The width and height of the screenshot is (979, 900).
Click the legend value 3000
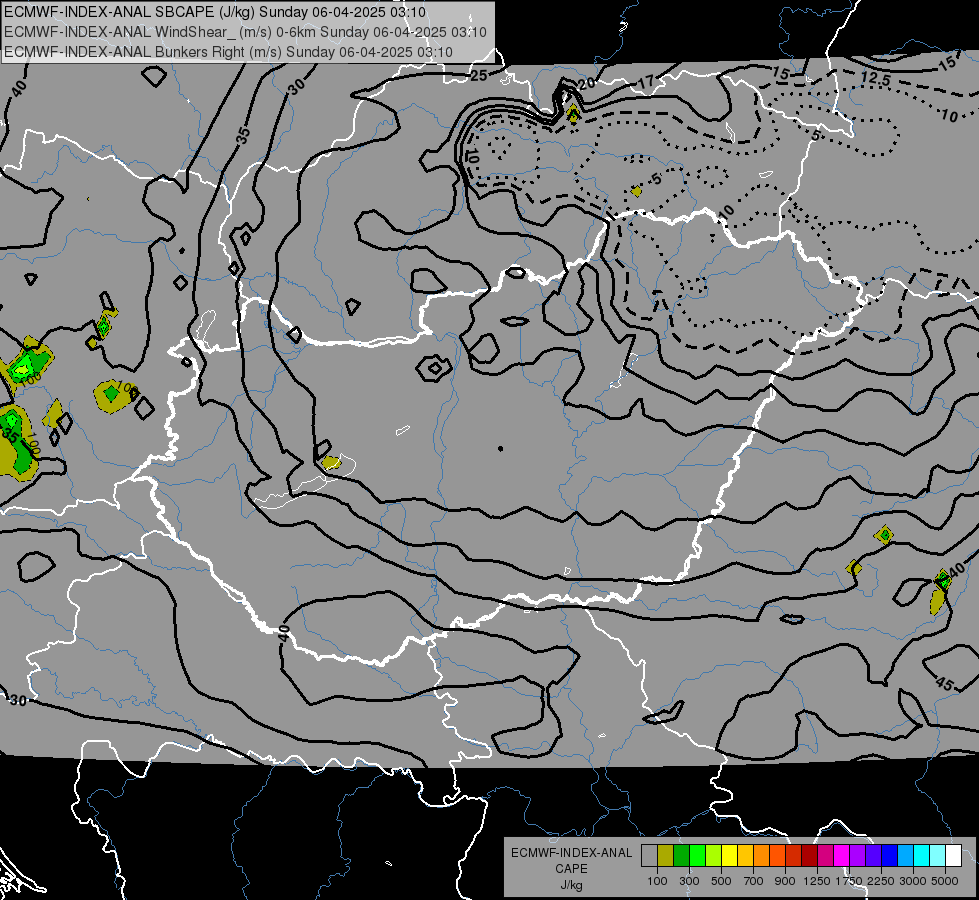click(913, 881)
